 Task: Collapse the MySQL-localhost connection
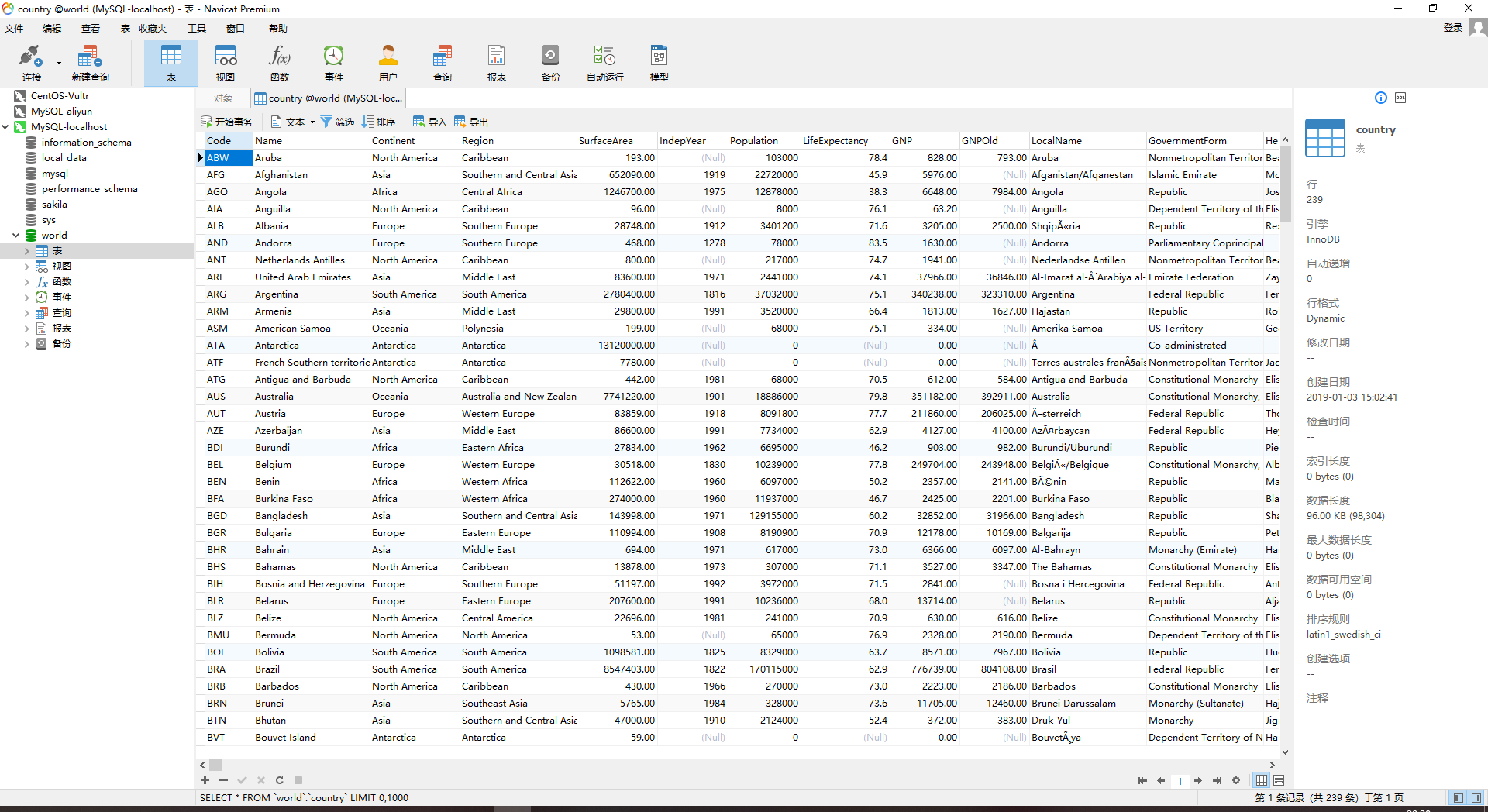point(5,127)
